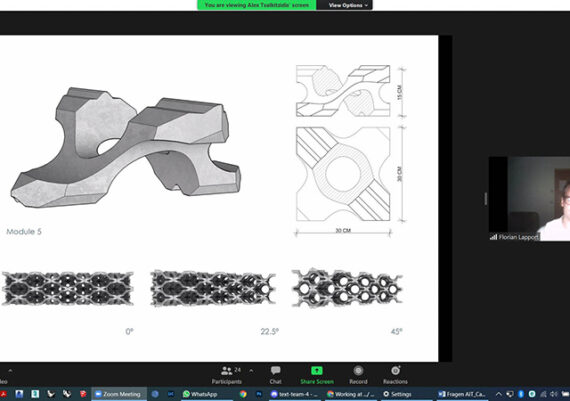Open the Photoshop icon in the taskbar
570x401 pixels.
[x=259, y=394]
